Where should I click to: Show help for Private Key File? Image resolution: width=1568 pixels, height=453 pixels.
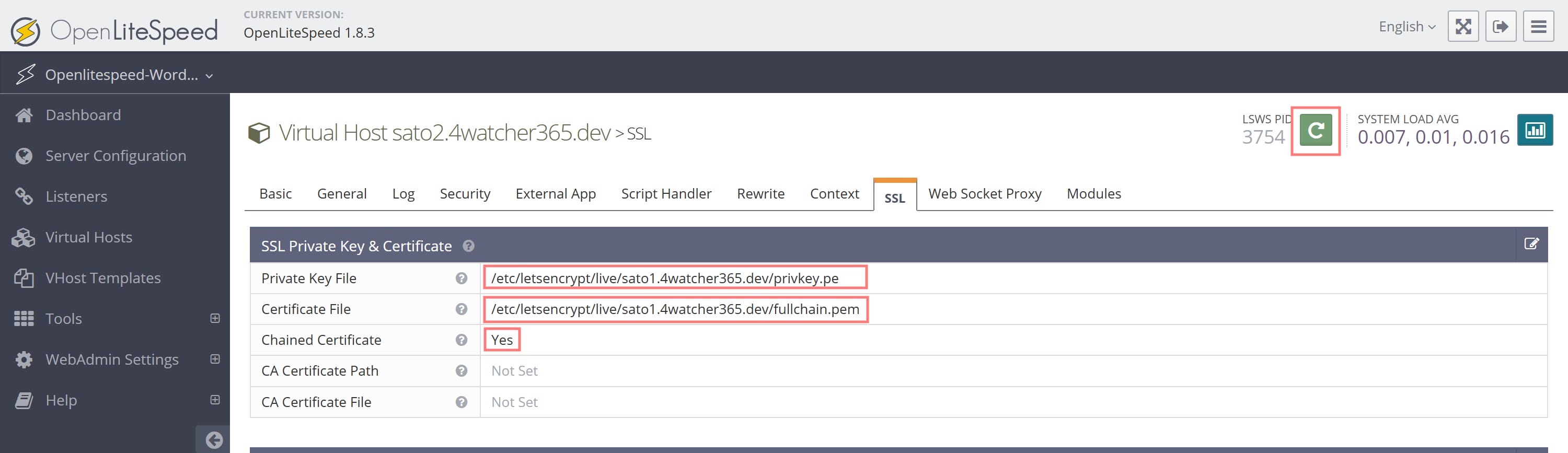[x=462, y=278]
